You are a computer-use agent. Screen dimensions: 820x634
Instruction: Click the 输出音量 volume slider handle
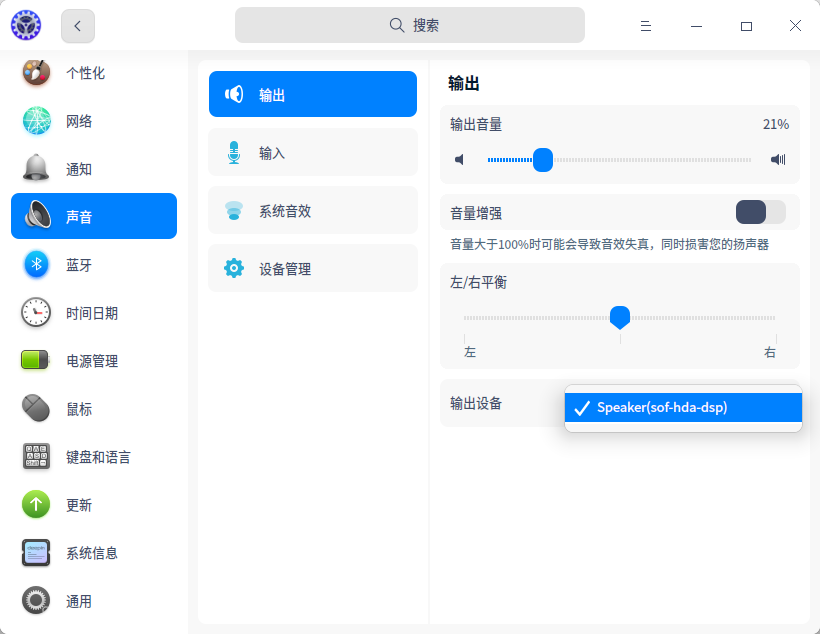(543, 160)
